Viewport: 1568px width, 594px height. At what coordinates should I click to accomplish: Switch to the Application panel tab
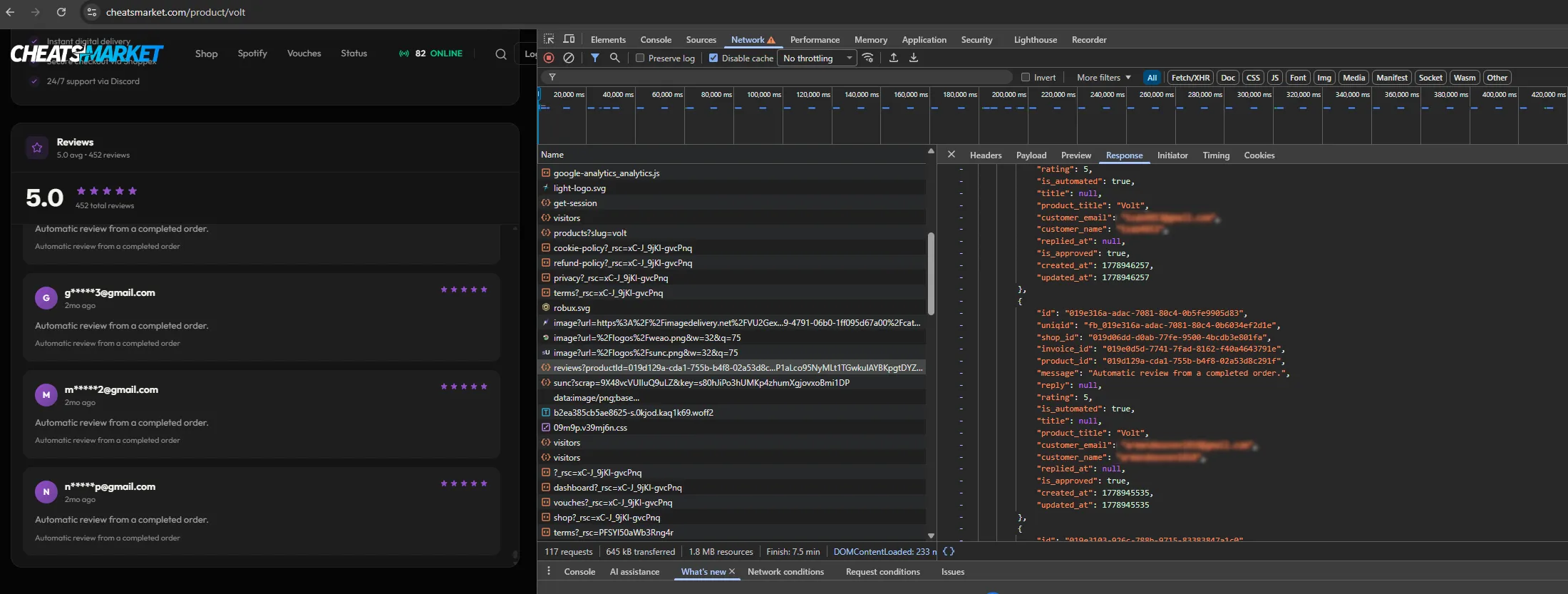(924, 40)
